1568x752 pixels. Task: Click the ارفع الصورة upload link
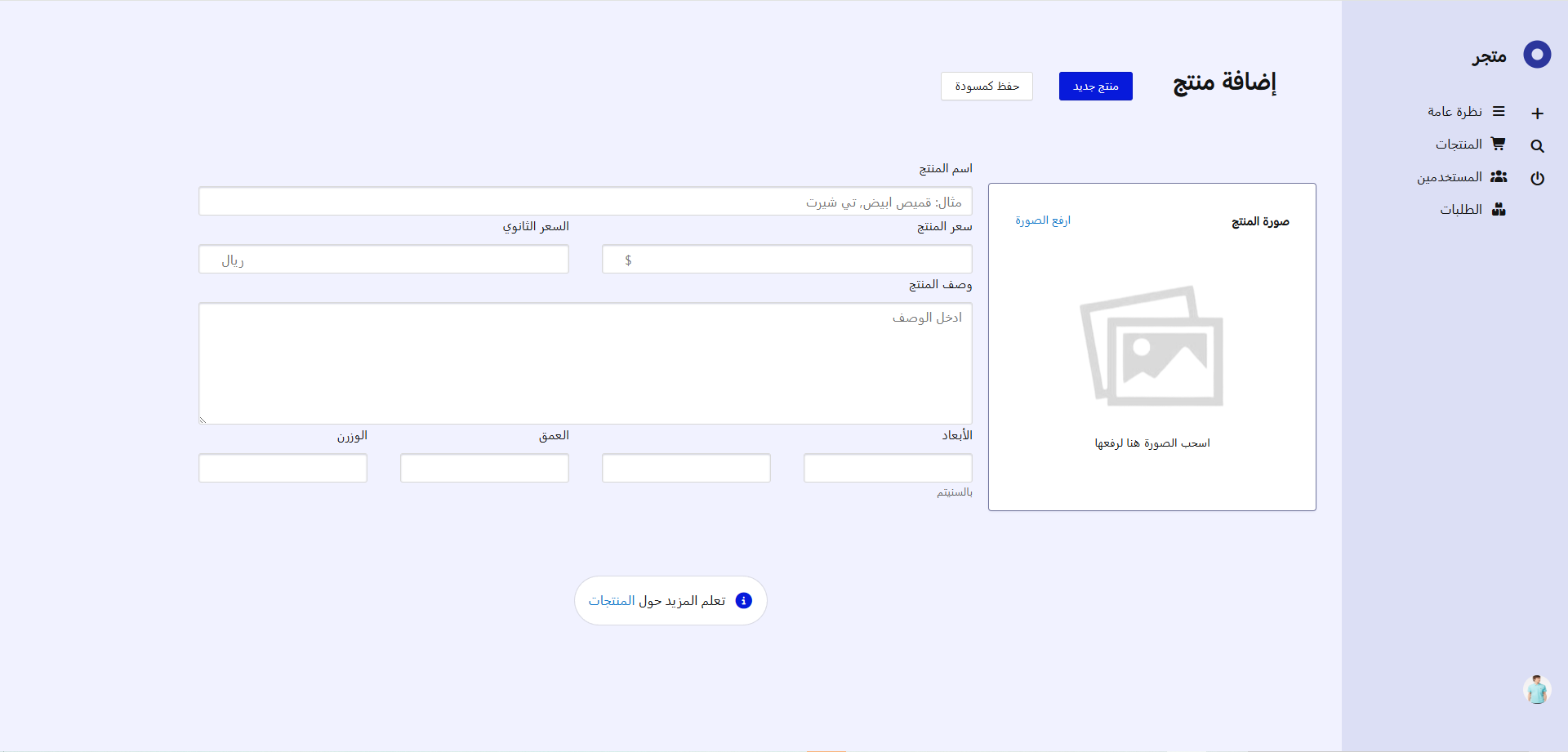[1043, 220]
